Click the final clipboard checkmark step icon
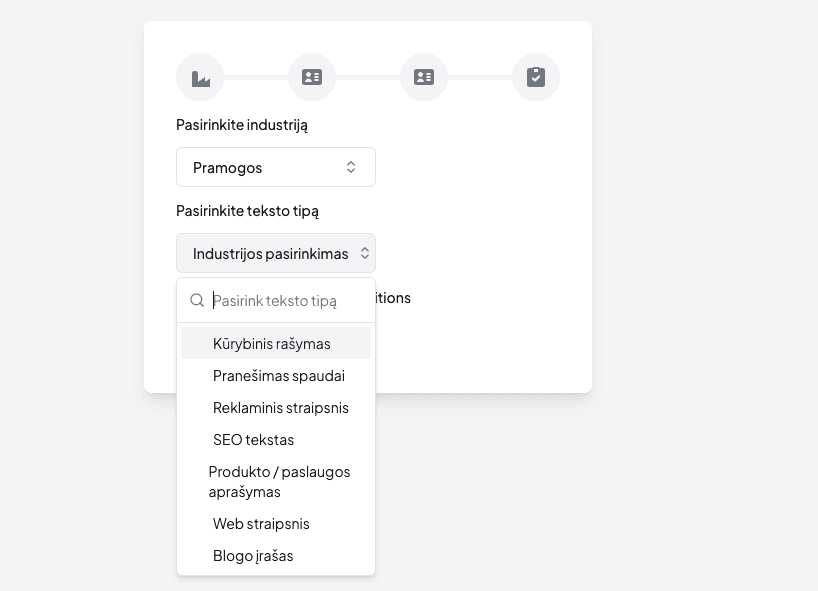The width and height of the screenshot is (818, 591). (x=536, y=77)
